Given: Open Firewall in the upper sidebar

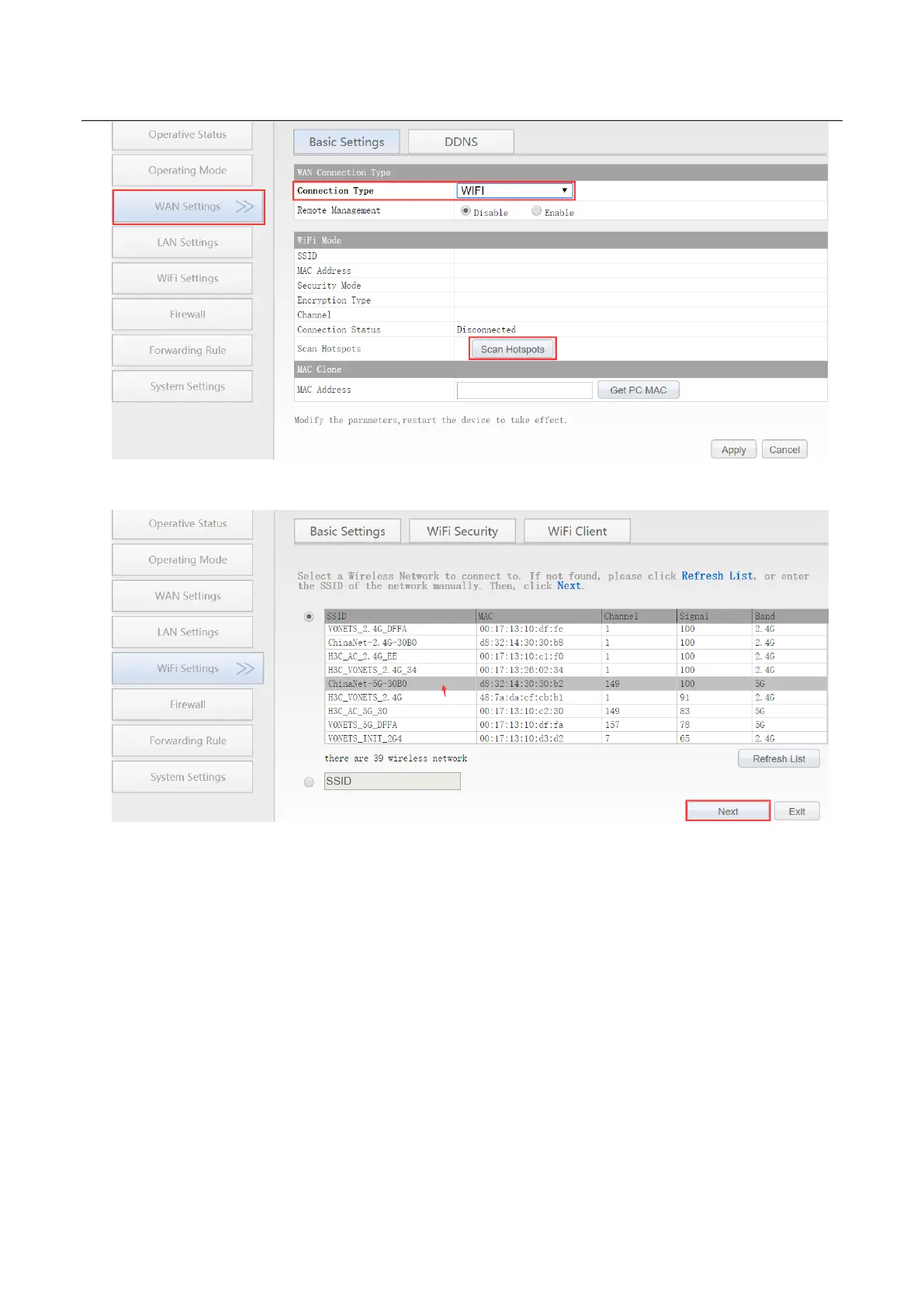Looking at the screenshot, I should (182, 314).
